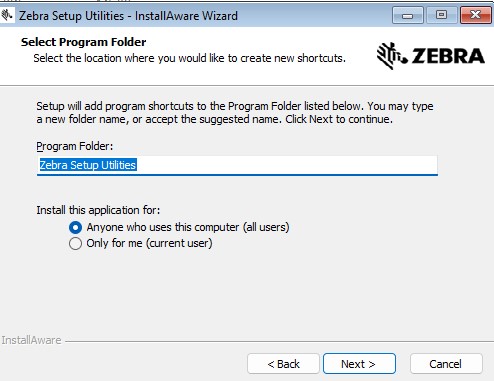Close the Zebra Setup Utilities wizard
494x381 pixels.
pyautogui.click(x=475, y=15)
